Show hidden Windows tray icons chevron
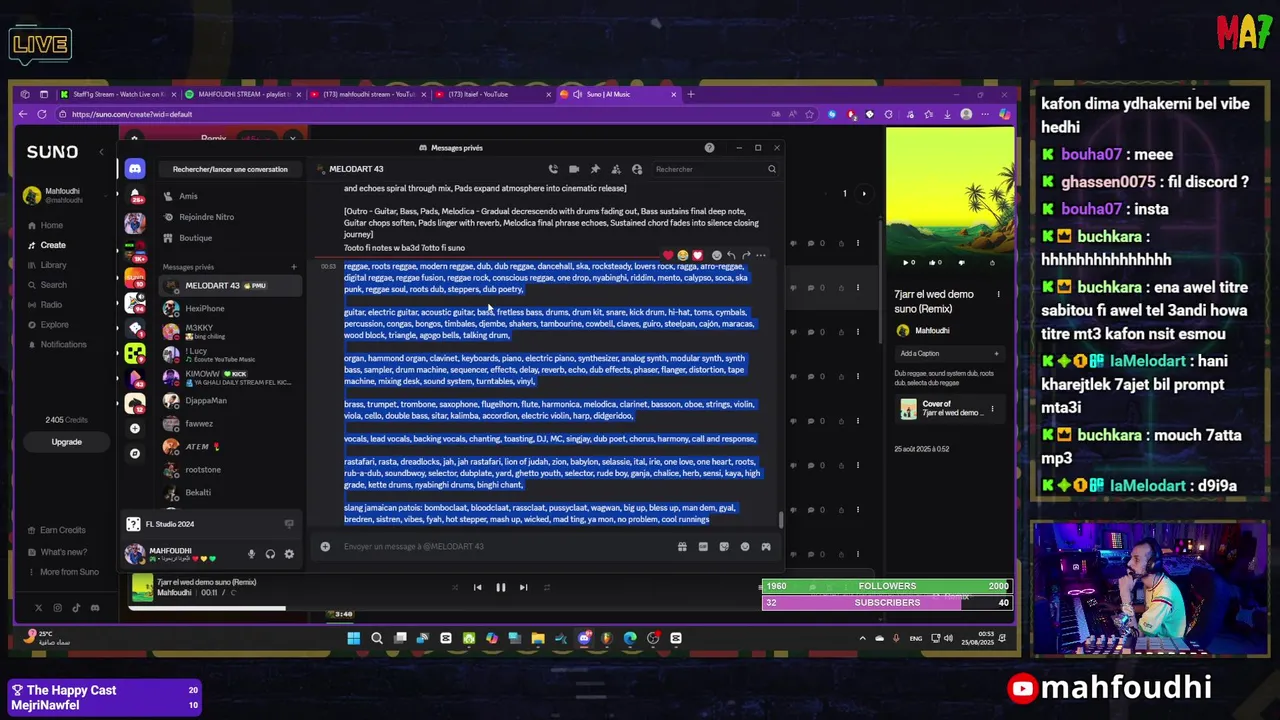The height and width of the screenshot is (720, 1280). (862, 638)
